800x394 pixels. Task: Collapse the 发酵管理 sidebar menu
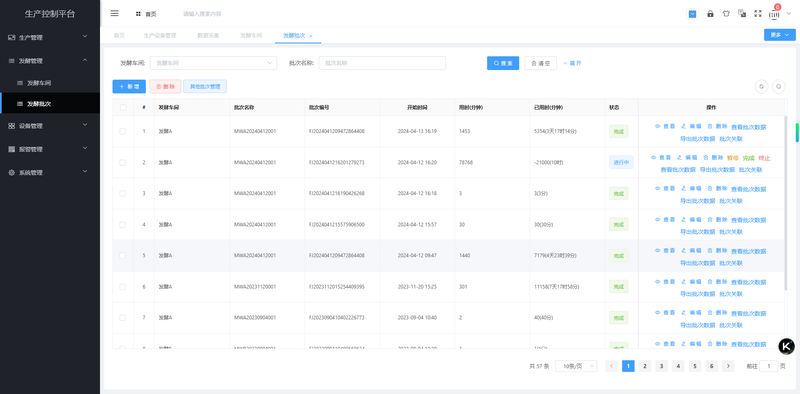pos(50,61)
